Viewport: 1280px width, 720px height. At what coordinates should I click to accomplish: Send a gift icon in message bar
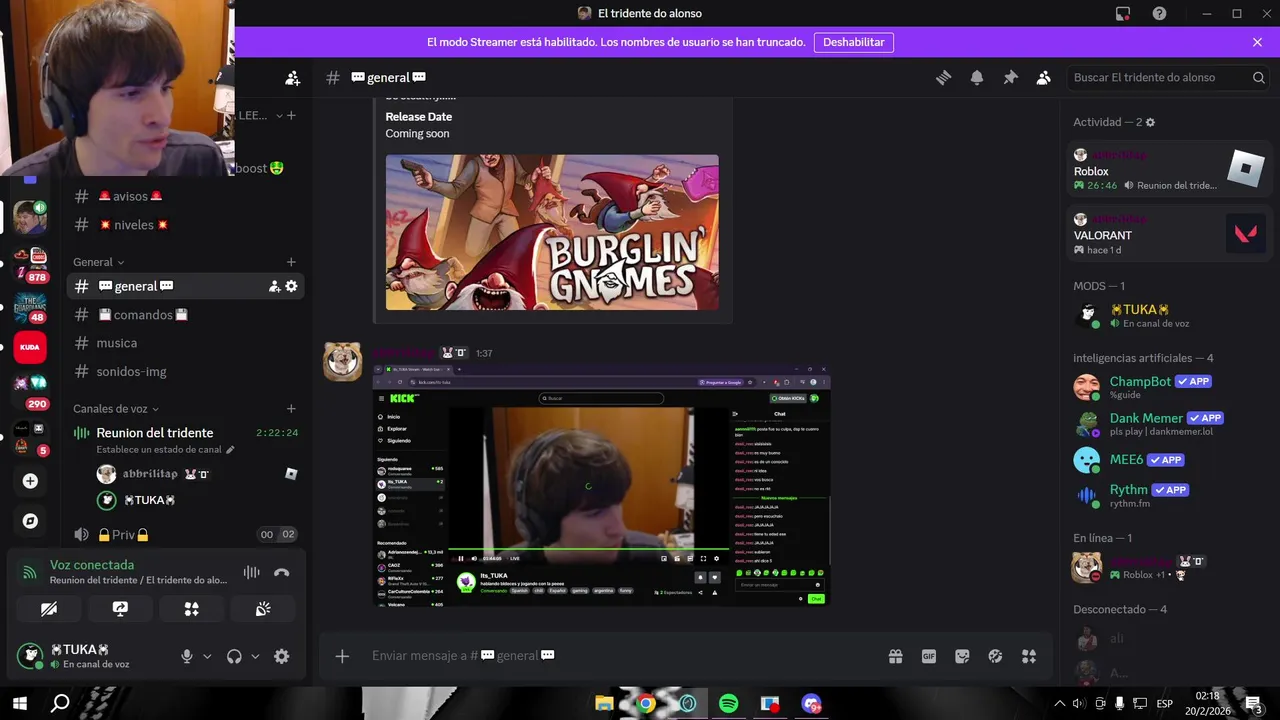(895, 656)
